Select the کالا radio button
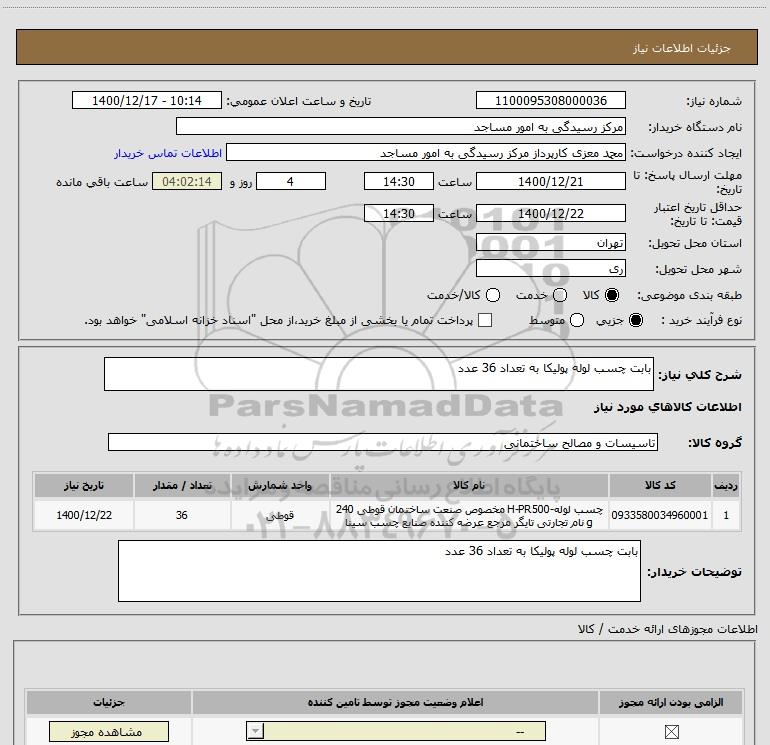This screenshot has height=745, width=770. click(612, 295)
